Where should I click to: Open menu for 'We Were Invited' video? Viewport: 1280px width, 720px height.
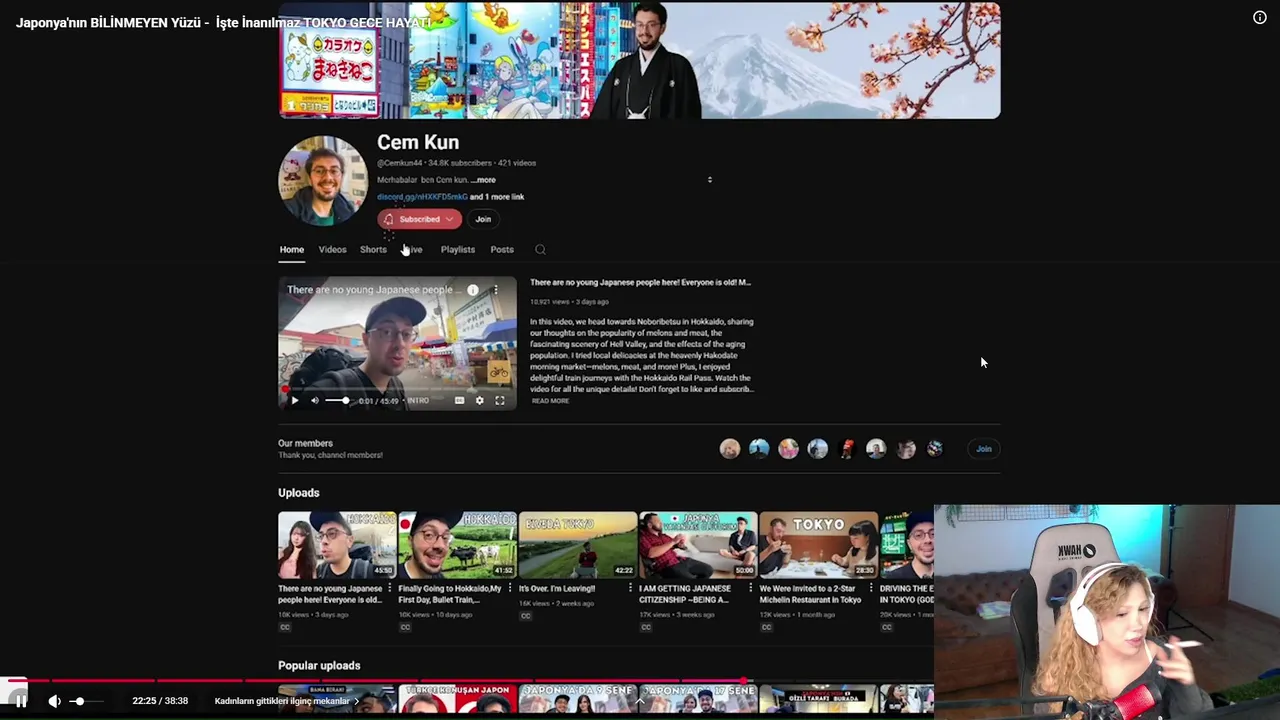click(870, 589)
